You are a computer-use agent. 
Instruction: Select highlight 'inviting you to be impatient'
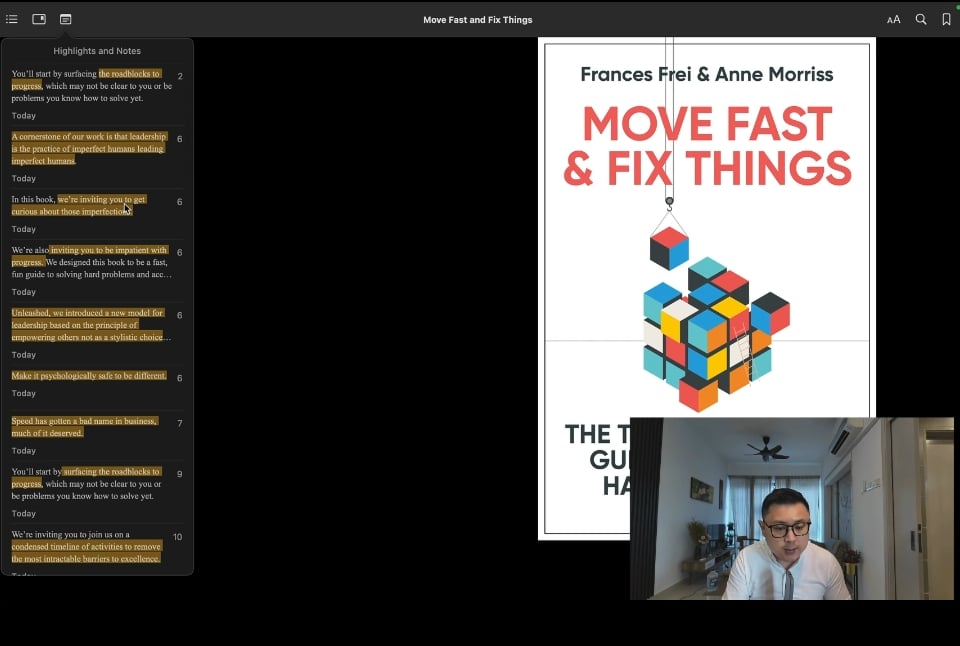click(97, 270)
